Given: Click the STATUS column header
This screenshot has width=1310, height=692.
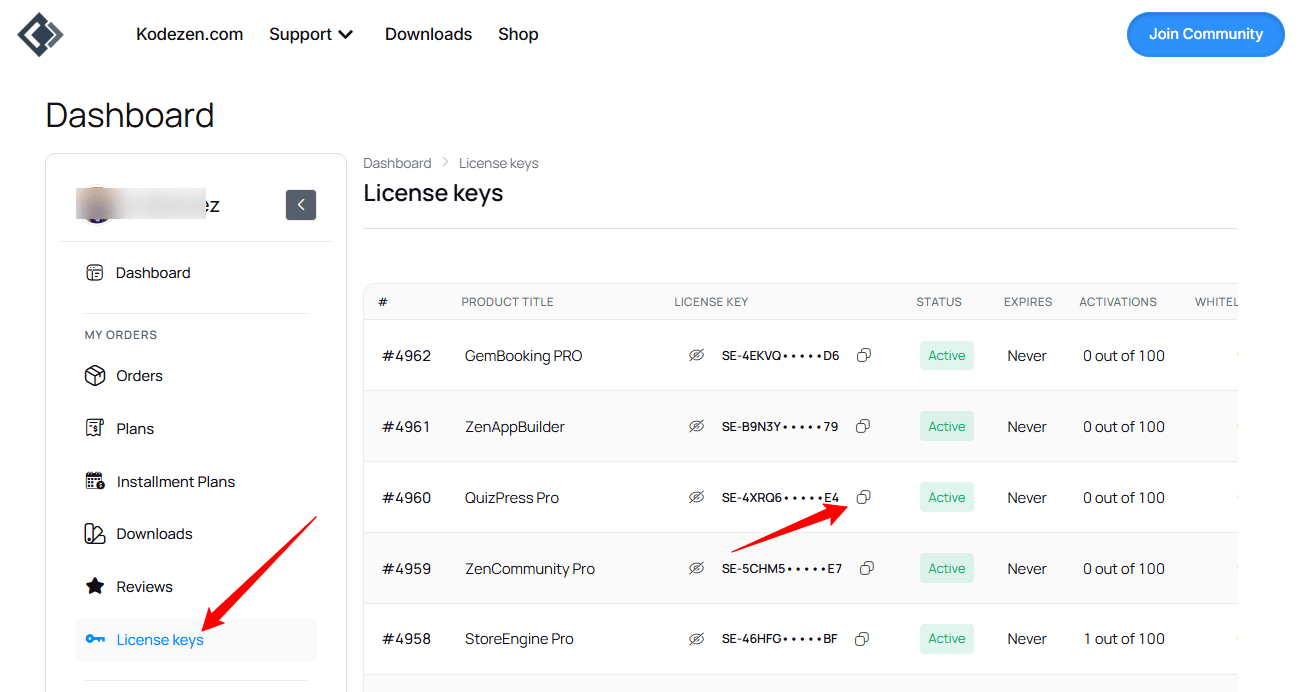Looking at the screenshot, I should 939,301.
